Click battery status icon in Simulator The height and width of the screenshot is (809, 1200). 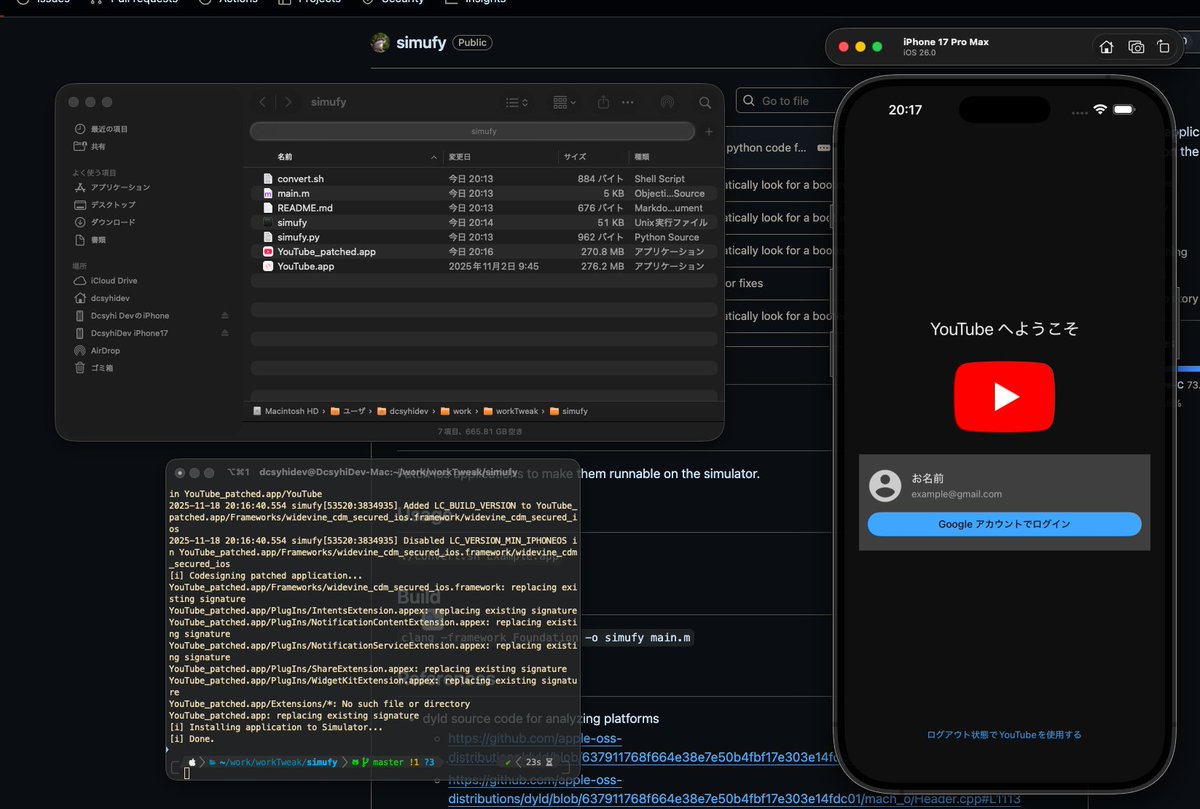1124,108
